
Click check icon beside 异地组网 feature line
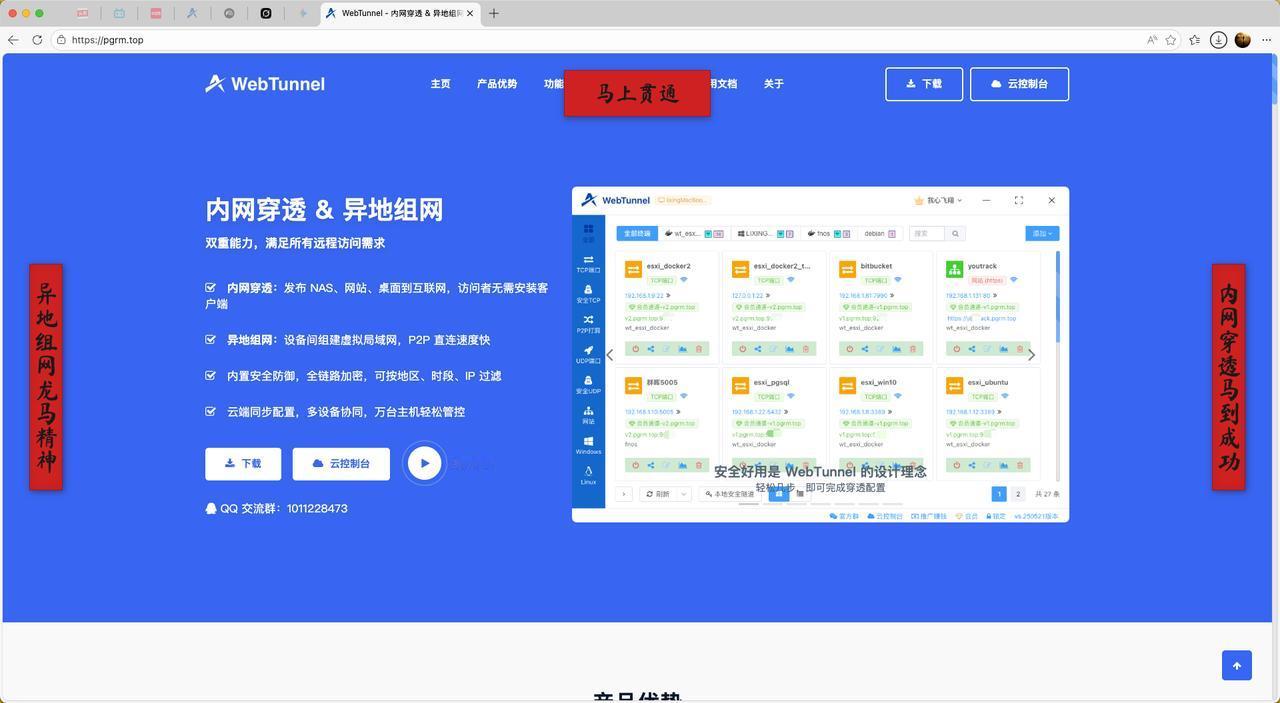tap(211, 340)
